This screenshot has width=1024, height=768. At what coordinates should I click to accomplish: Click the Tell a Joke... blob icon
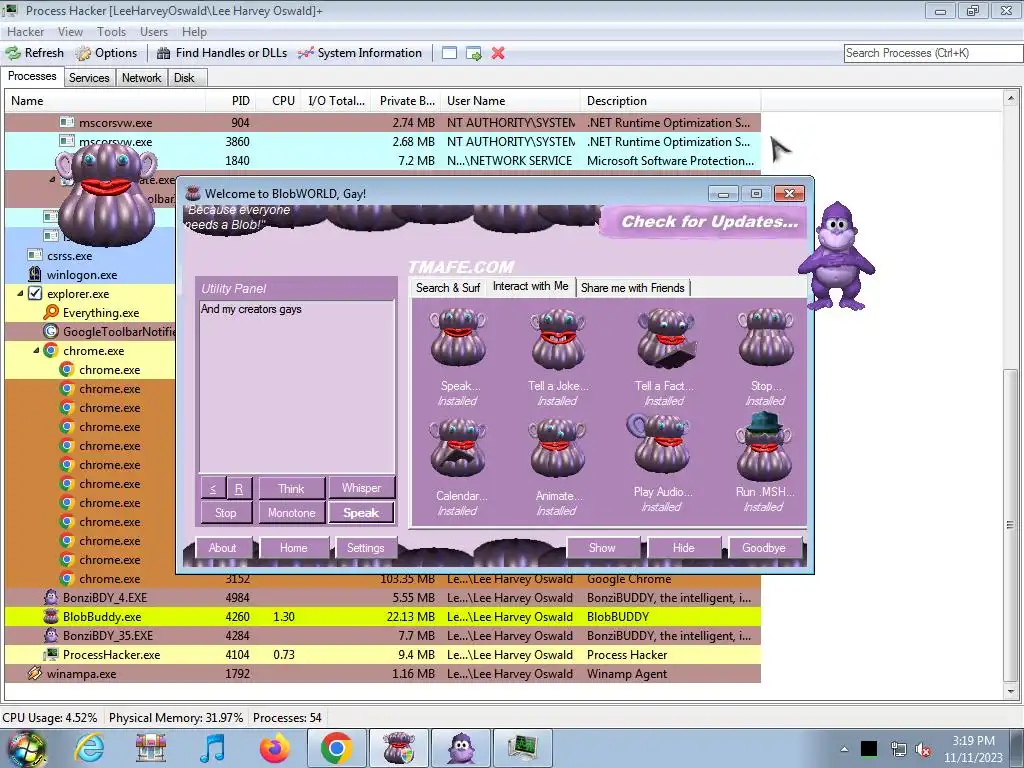558,338
